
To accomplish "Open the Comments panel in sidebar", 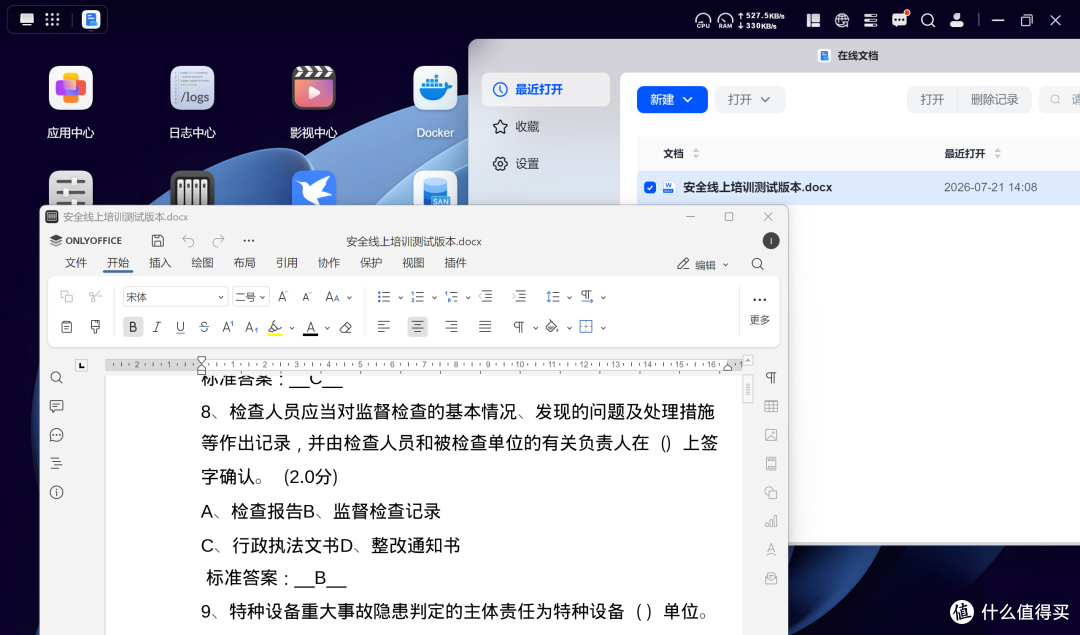I will point(56,406).
